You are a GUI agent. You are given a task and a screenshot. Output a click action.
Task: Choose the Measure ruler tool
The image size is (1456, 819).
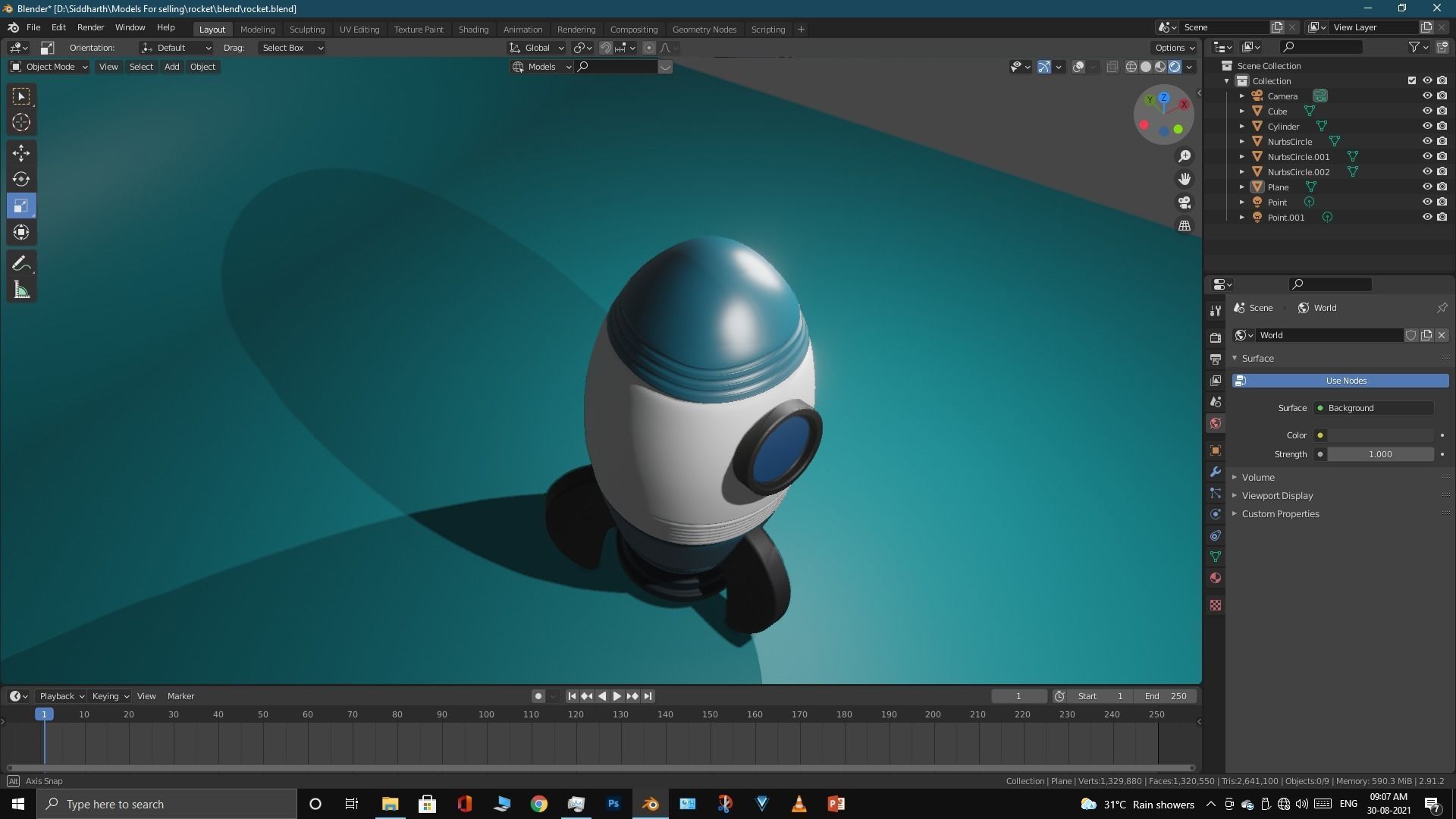tap(21, 290)
